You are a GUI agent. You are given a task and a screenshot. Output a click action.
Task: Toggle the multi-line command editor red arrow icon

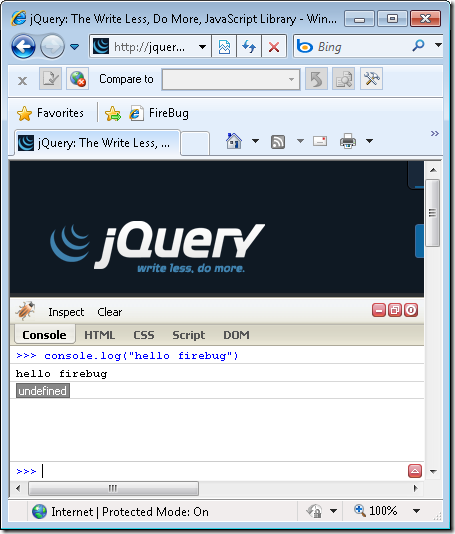(x=415, y=471)
